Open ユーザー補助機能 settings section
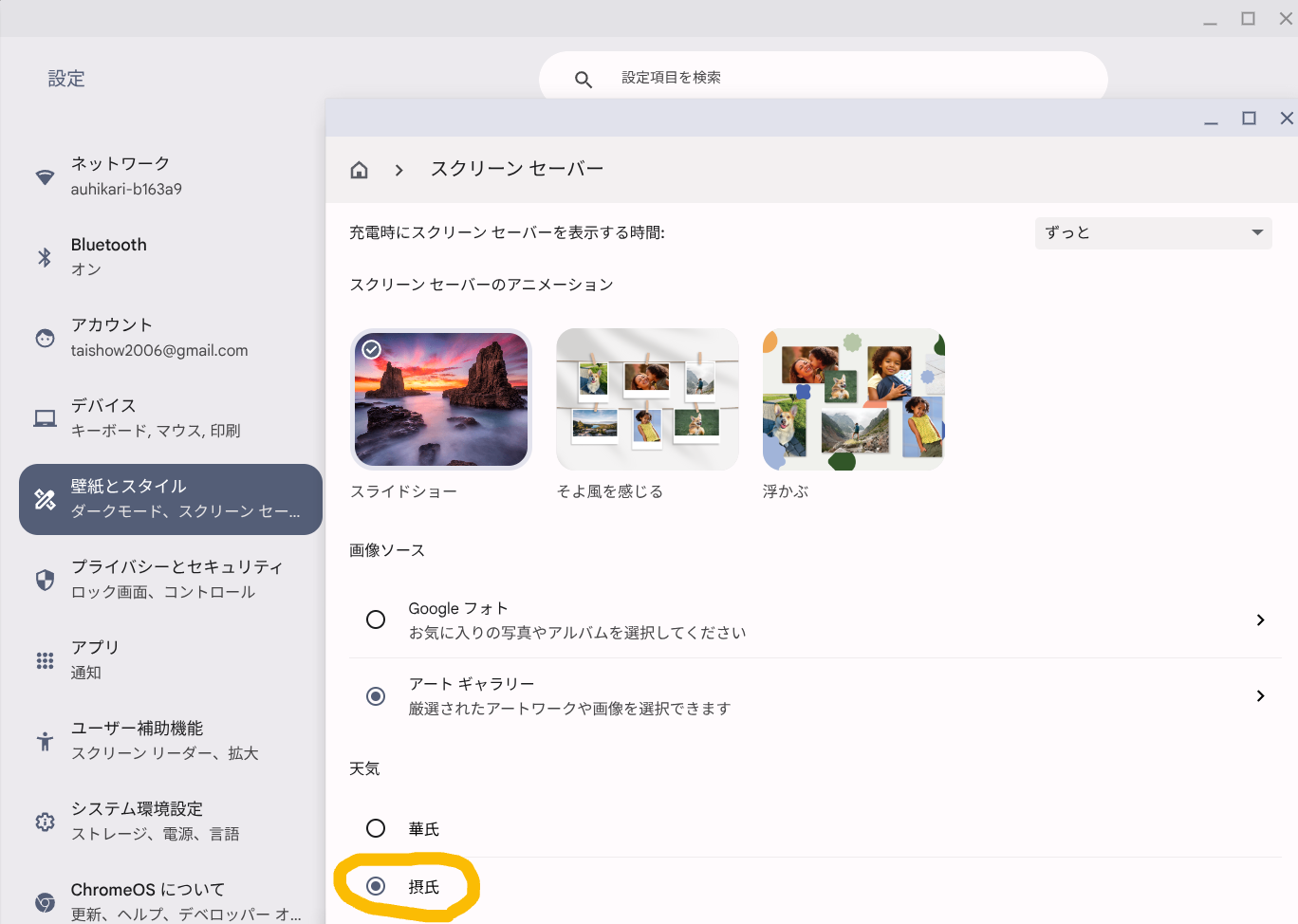Image resolution: width=1298 pixels, height=924 pixels. tap(166, 741)
